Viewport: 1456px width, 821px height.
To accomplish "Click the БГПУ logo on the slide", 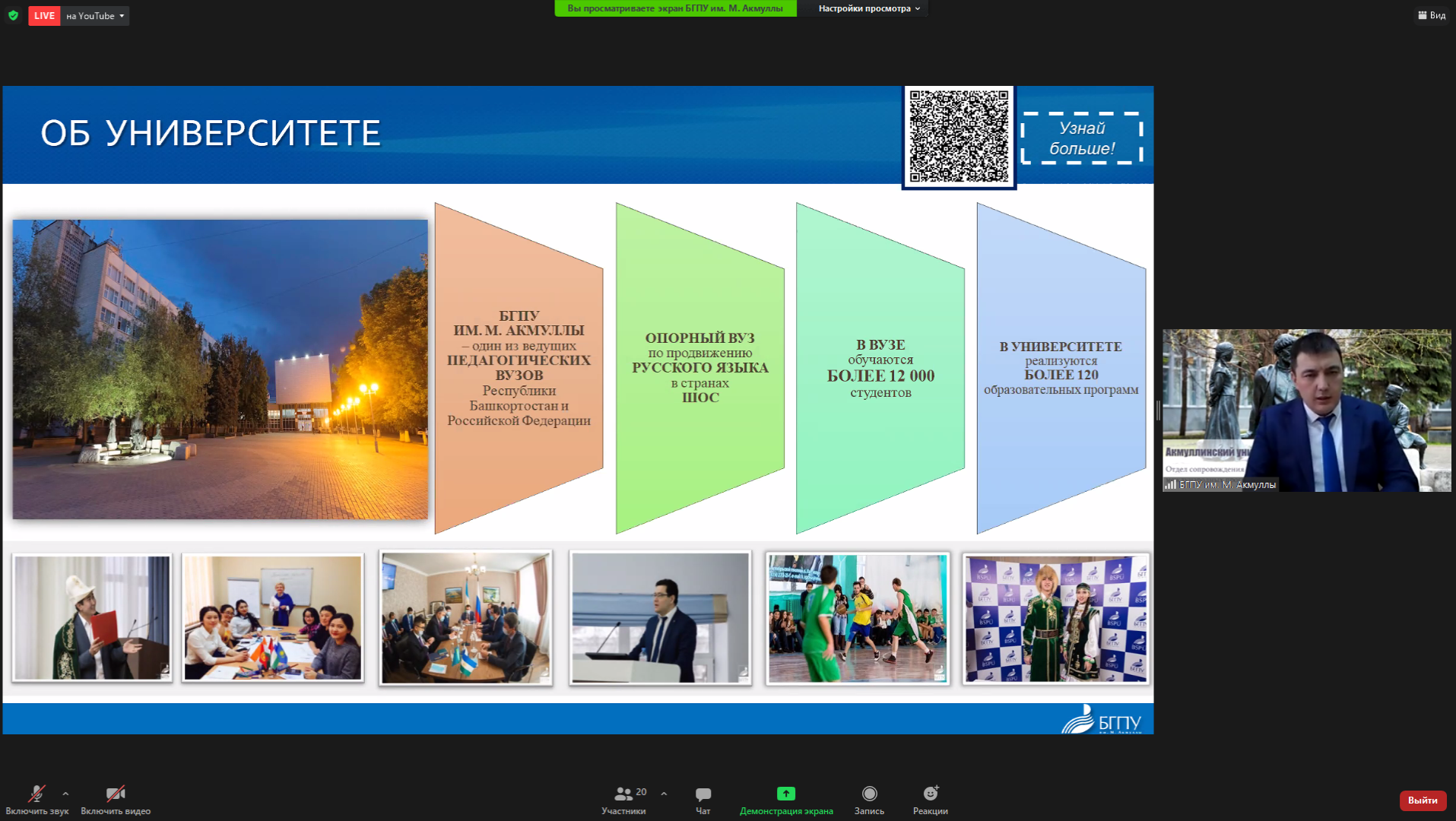I will pyautogui.click(x=1102, y=719).
